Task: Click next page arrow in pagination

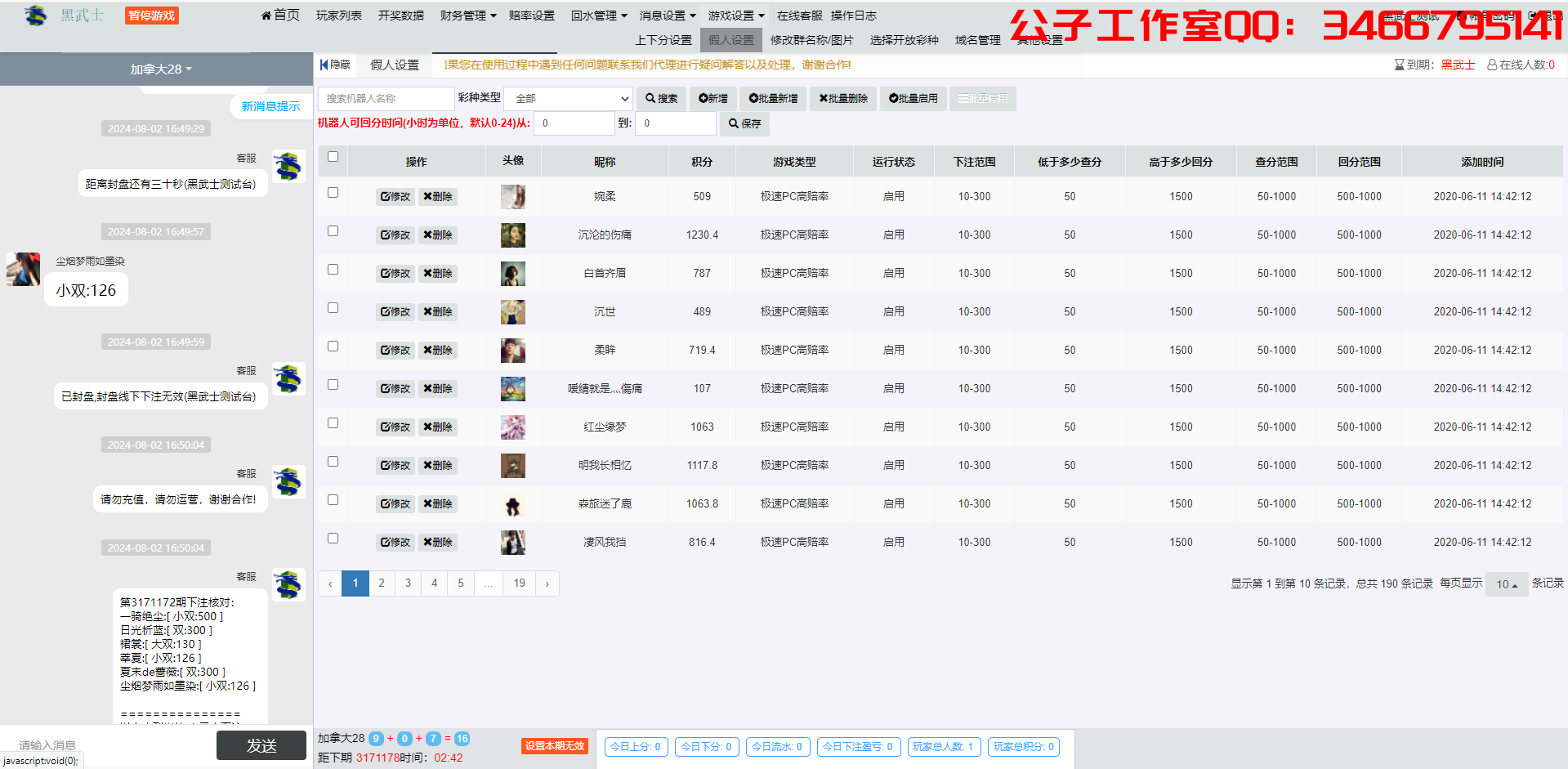Action: coord(547,583)
